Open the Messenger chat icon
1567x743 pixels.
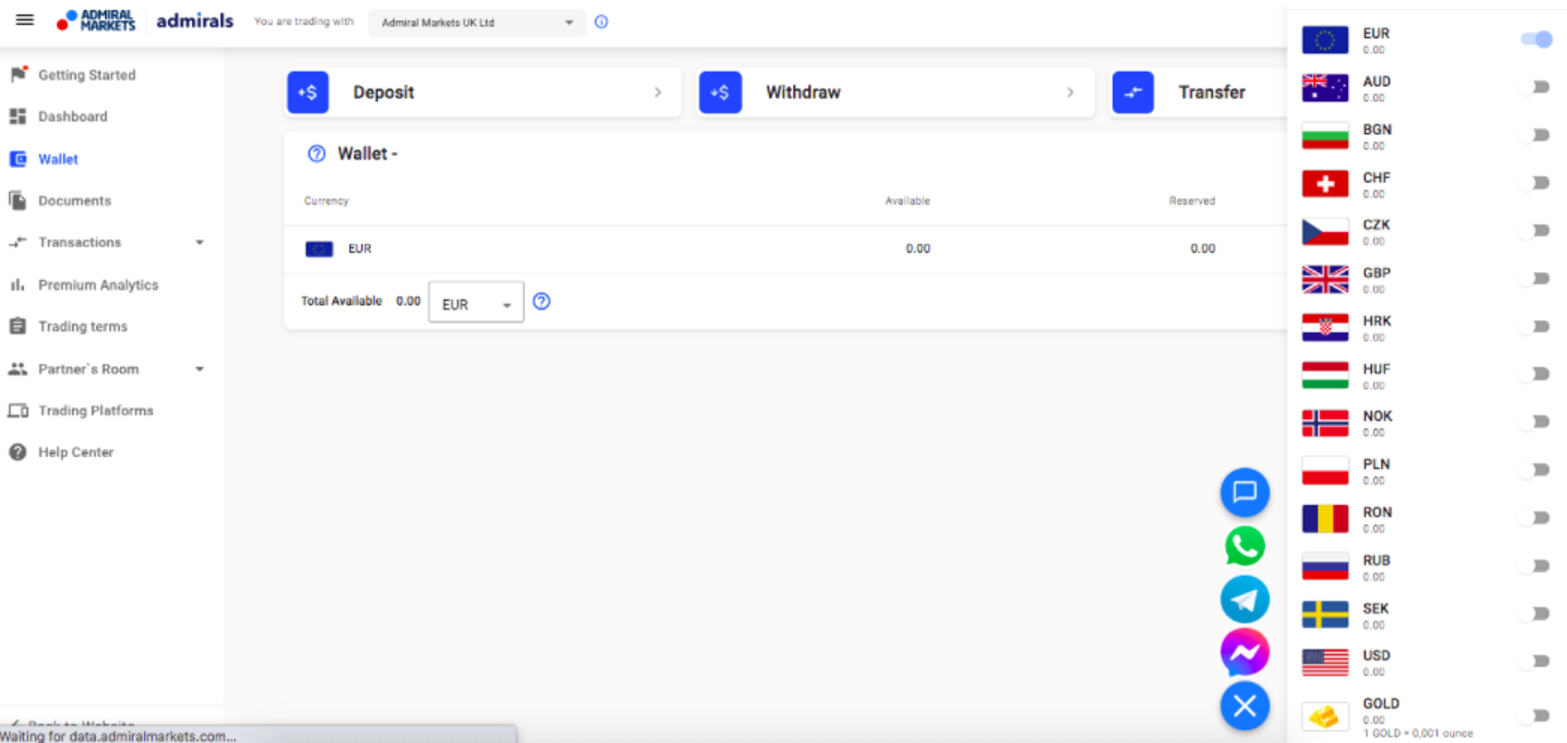(1244, 652)
